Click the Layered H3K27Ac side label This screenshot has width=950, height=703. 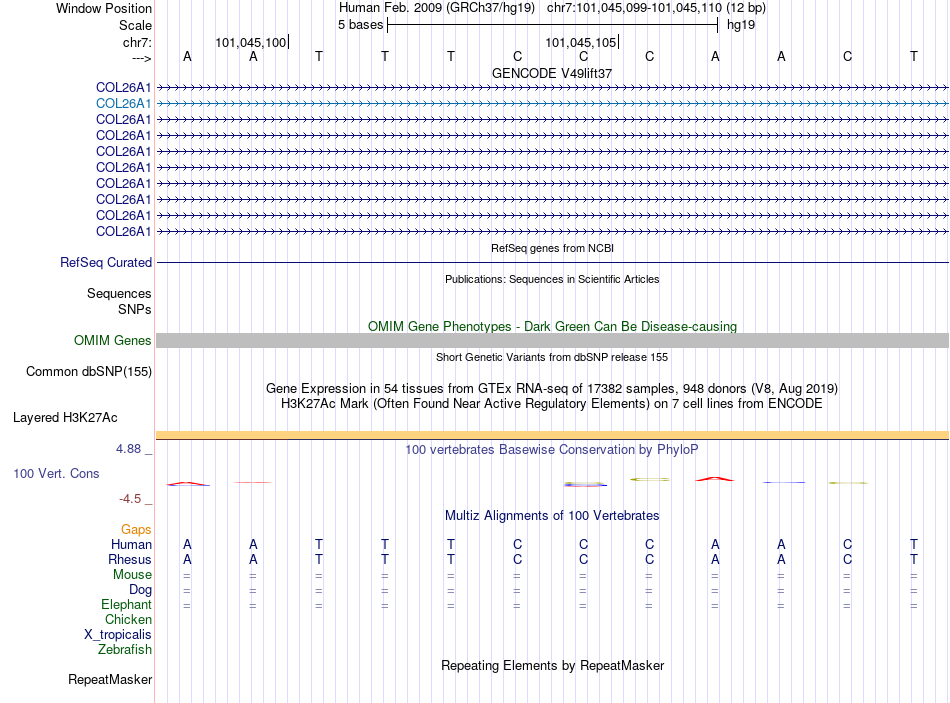pos(65,418)
